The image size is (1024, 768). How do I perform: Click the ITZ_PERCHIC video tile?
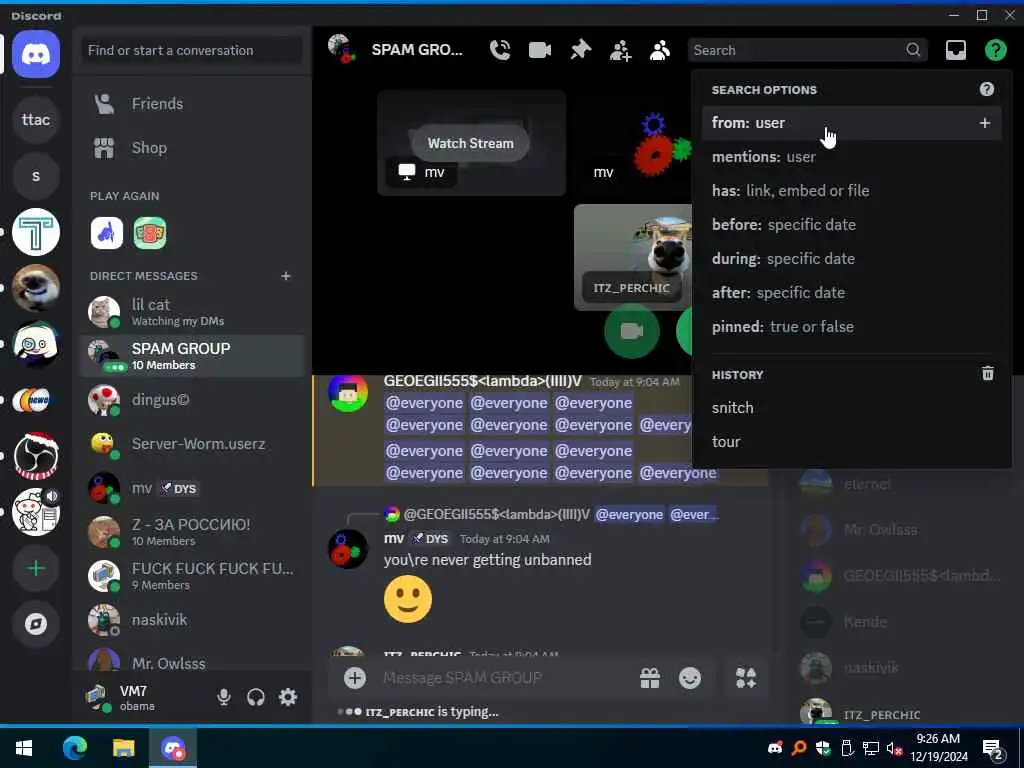click(x=632, y=257)
